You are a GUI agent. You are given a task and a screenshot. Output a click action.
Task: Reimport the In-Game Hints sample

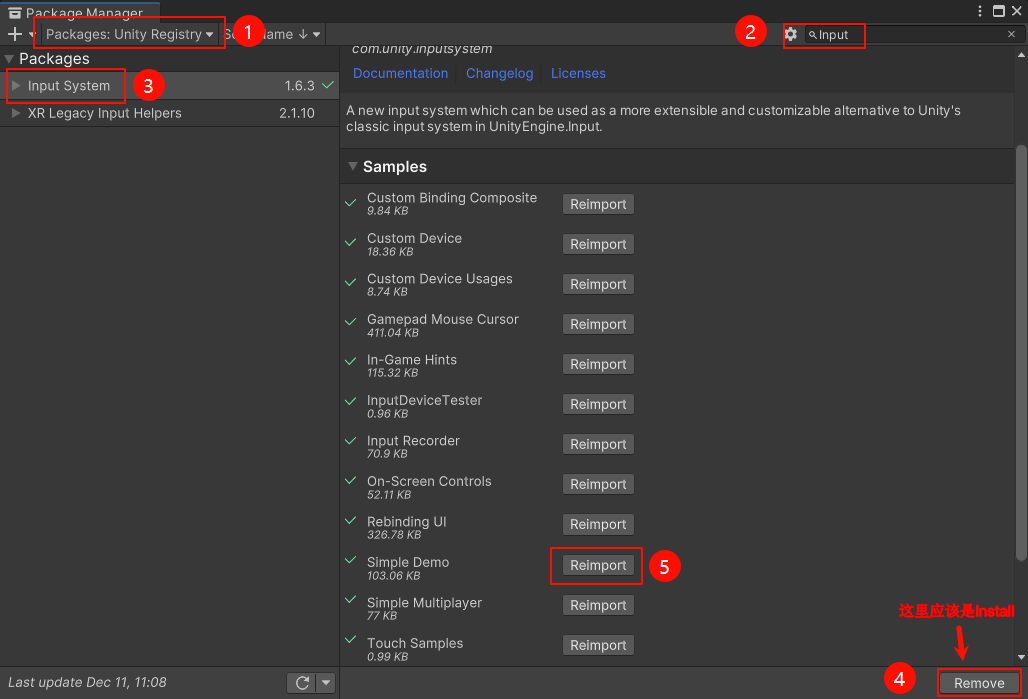(598, 364)
